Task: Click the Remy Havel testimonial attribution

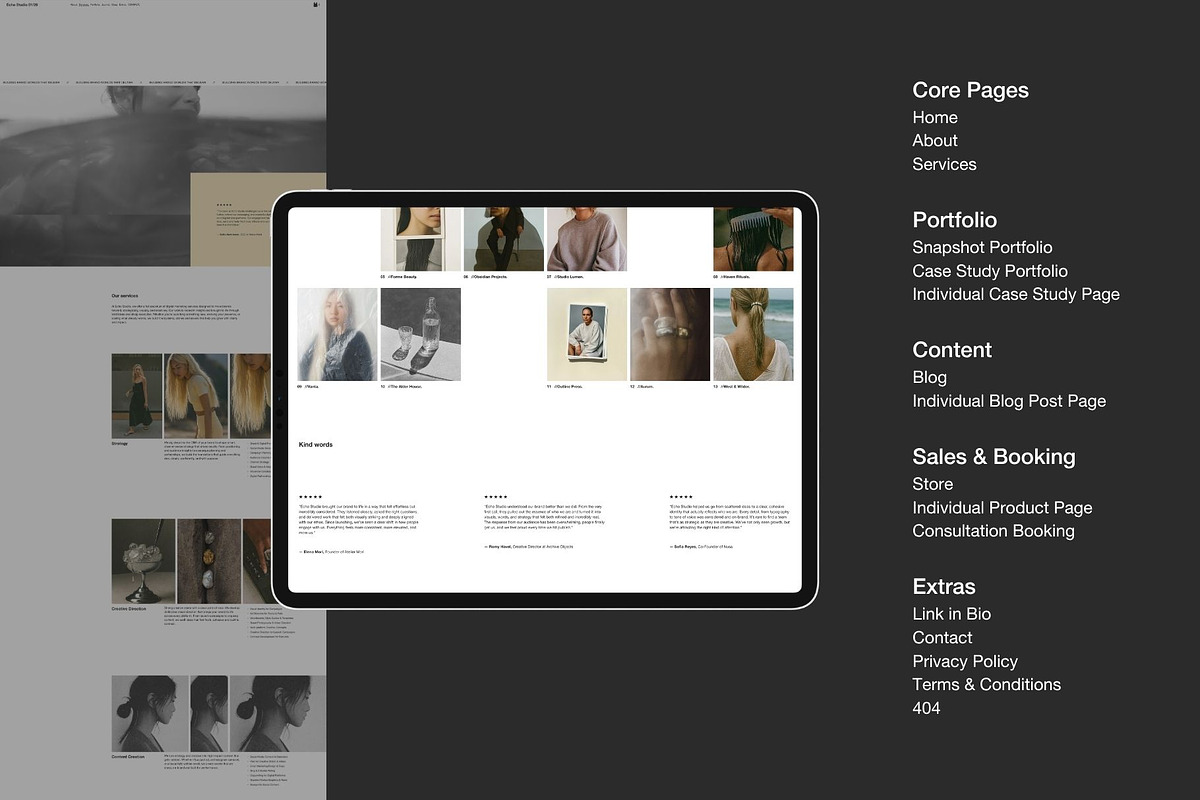Action: 529,546
